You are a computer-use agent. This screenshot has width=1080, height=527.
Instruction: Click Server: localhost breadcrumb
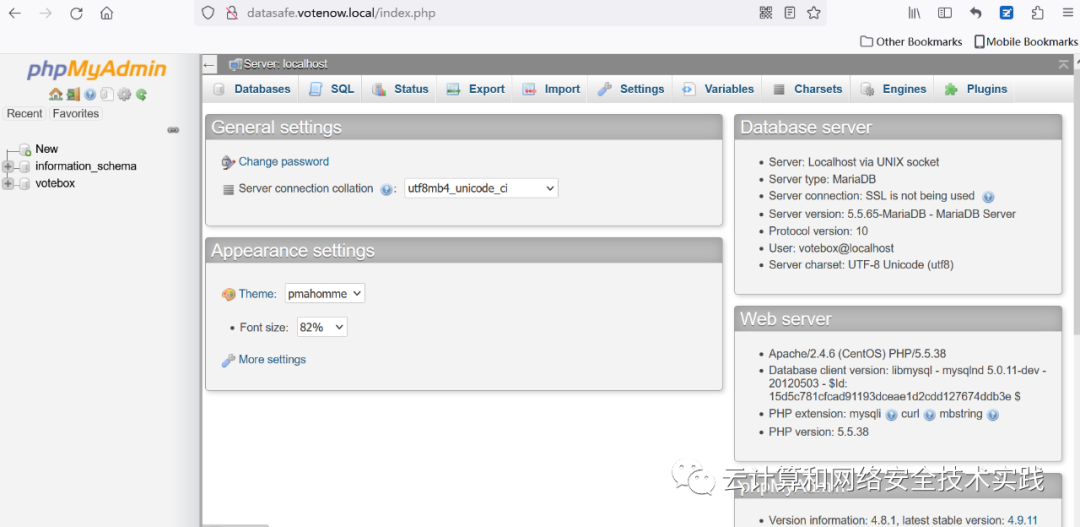coord(285,64)
